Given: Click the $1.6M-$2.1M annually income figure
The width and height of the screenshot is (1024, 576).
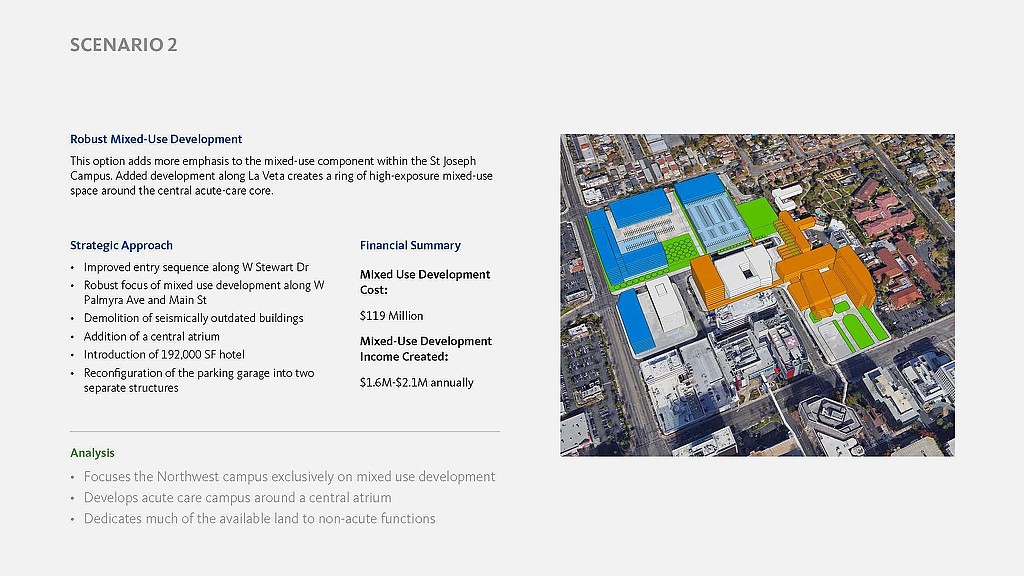Looking at the screenshot, I should [416, 382].
